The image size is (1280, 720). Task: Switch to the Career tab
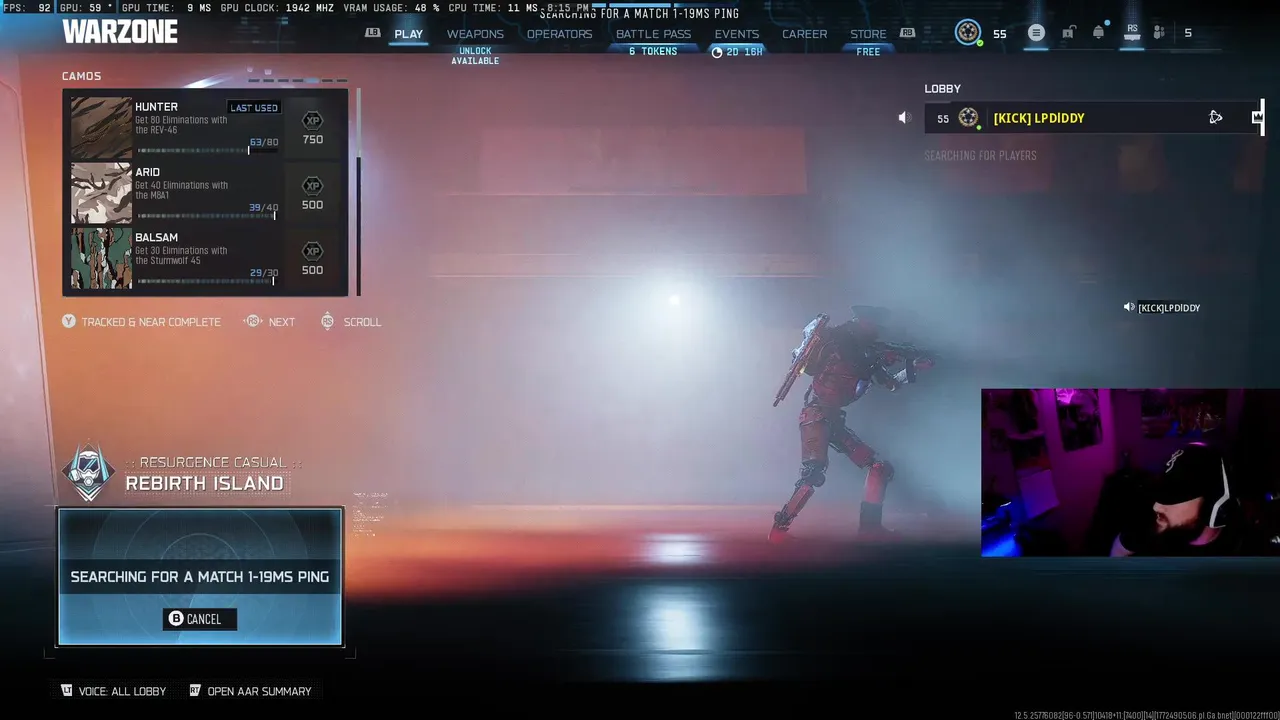804,33
